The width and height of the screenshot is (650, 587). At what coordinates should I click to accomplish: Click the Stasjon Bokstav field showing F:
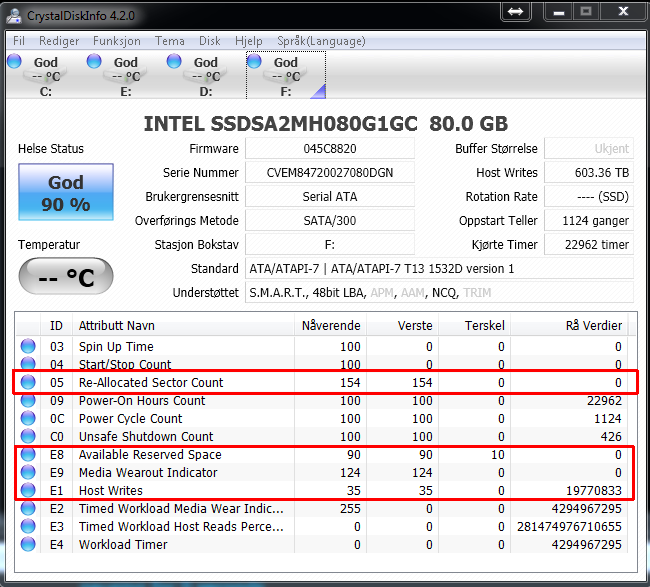click(x=330, y=245)
